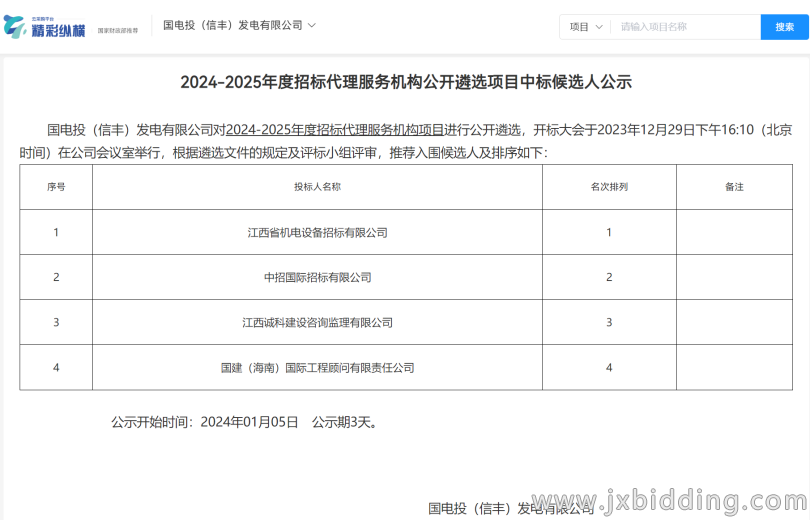
Task: Open the underlined 2024-2025年度招标代理服务机构项目 link
Action: pyautogui.click(x=335, y=129)
